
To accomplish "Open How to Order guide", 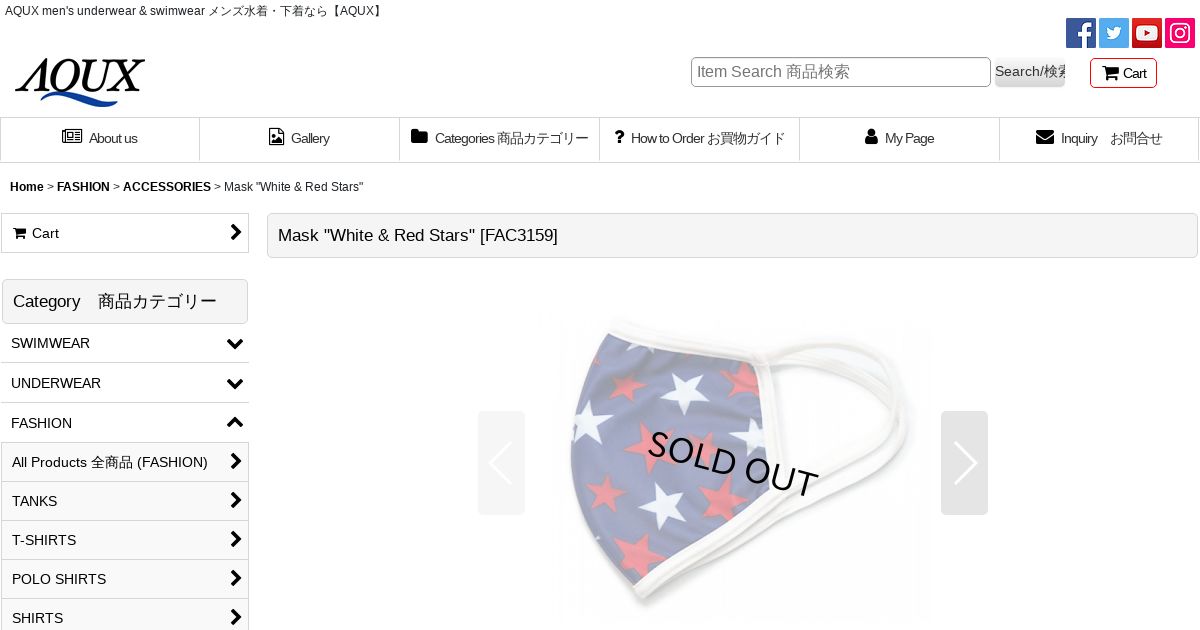I will click(699, 138).
